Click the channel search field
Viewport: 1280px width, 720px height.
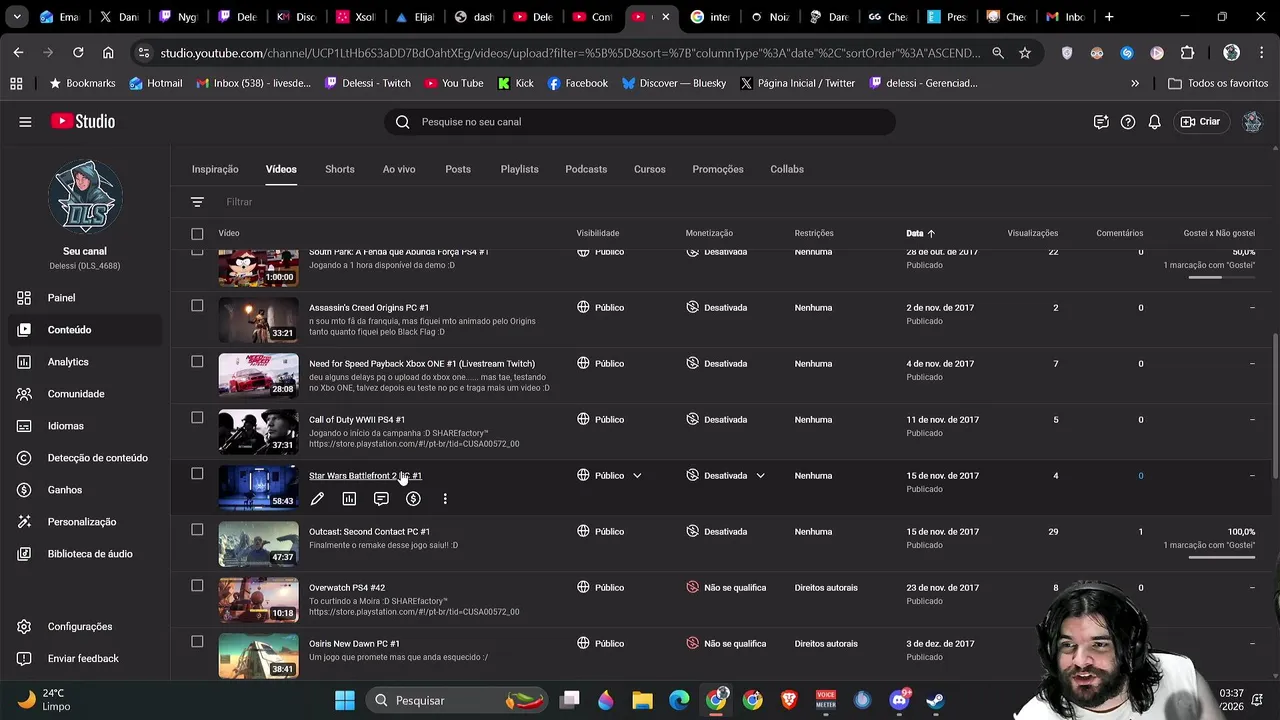[x=640, y=122]
